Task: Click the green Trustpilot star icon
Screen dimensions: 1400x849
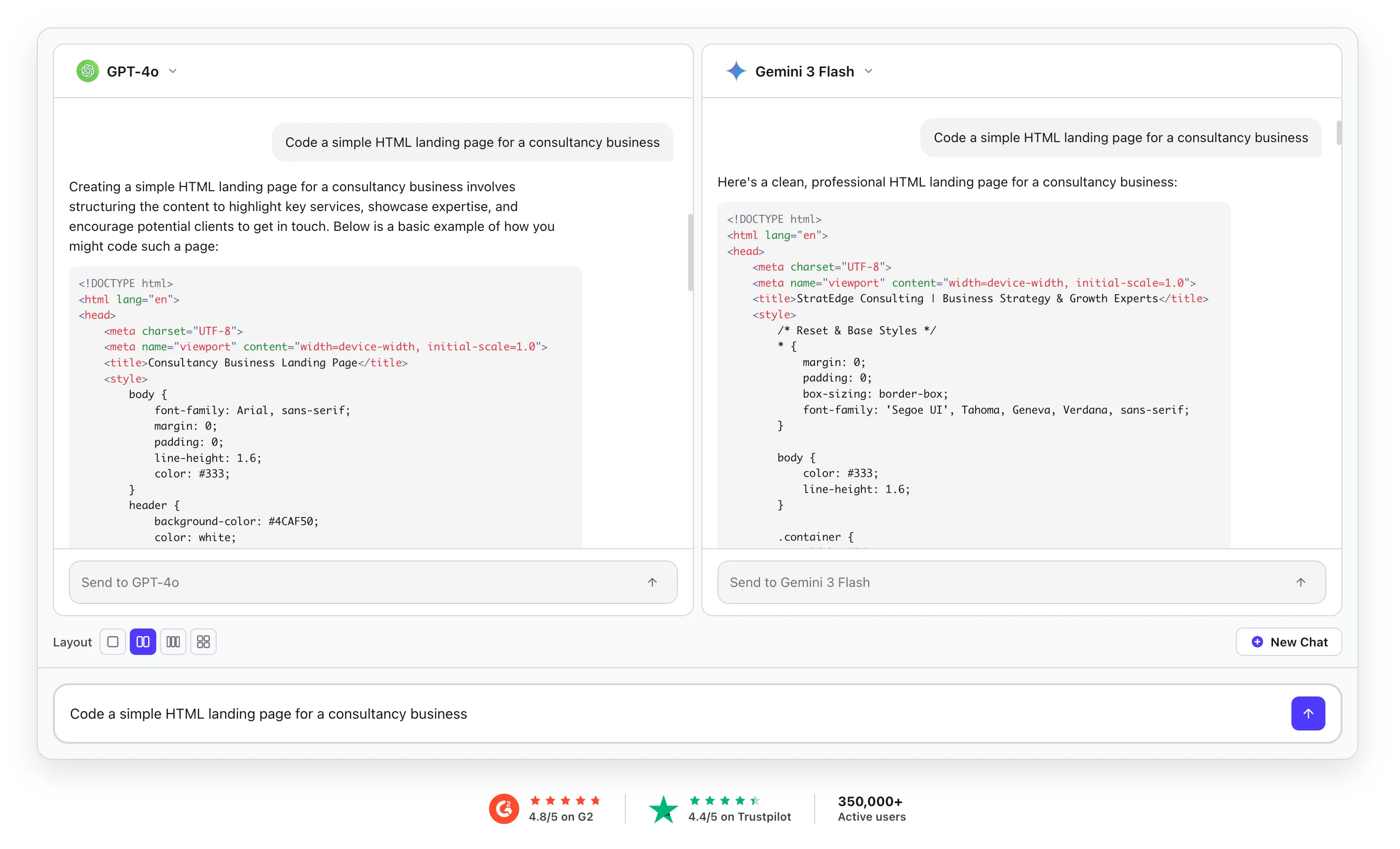Action: [664, 809]
